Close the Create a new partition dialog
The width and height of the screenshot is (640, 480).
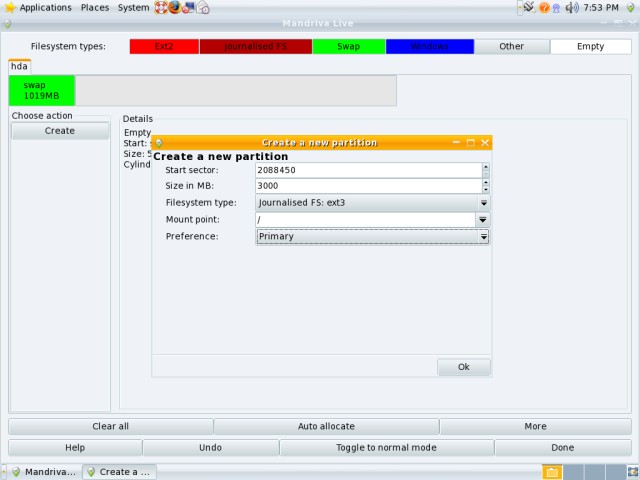tap(485, 142)
